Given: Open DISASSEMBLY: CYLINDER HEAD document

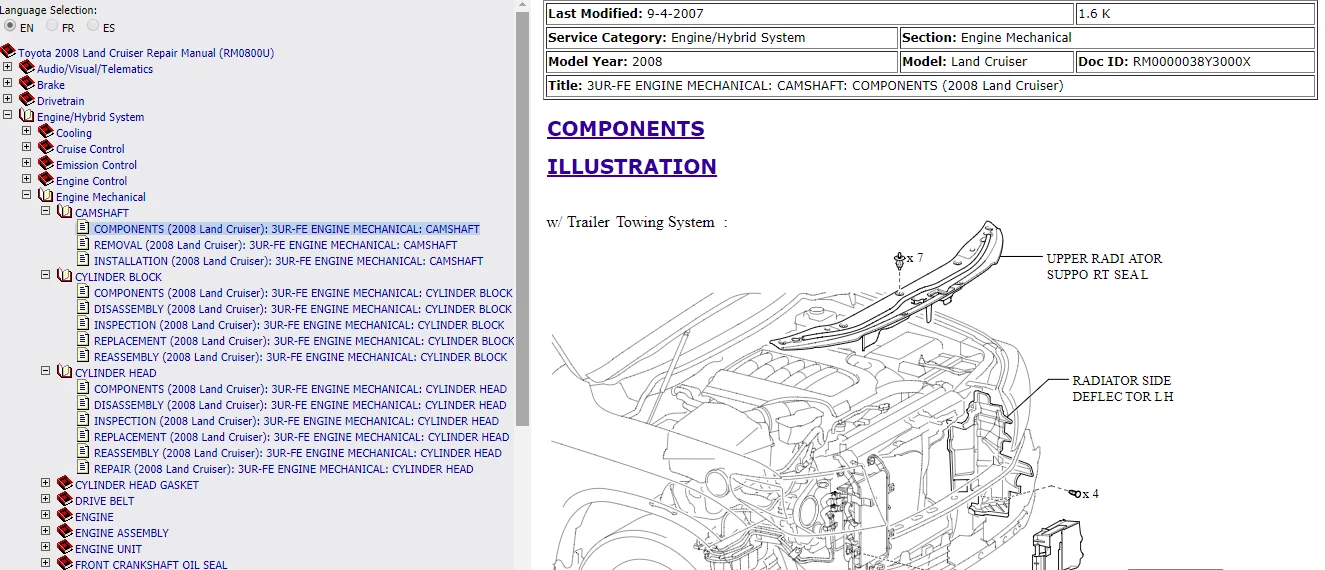Looking at the screenshot, I should tap(300, 405).
